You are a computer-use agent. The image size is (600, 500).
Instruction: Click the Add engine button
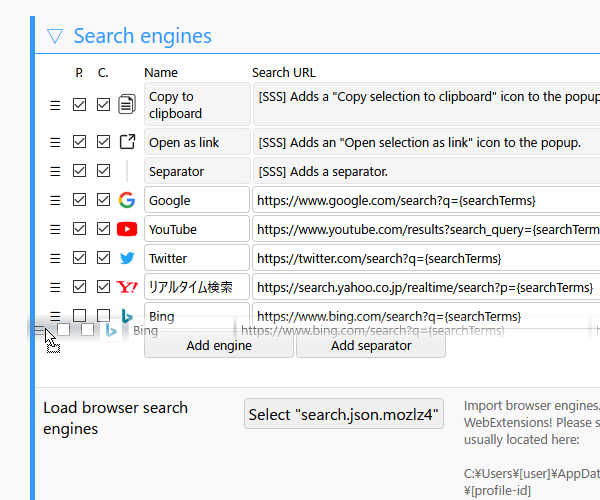219,346
